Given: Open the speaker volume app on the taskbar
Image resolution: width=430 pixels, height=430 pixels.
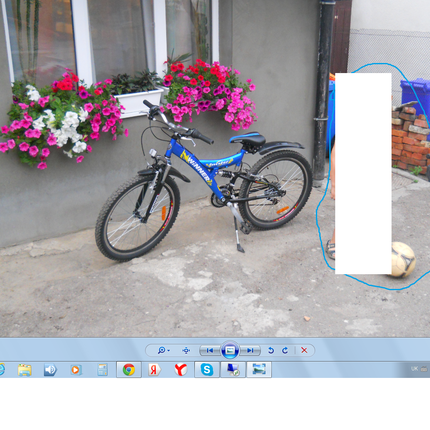Looking at the screenshot, I should pos(50,370).
